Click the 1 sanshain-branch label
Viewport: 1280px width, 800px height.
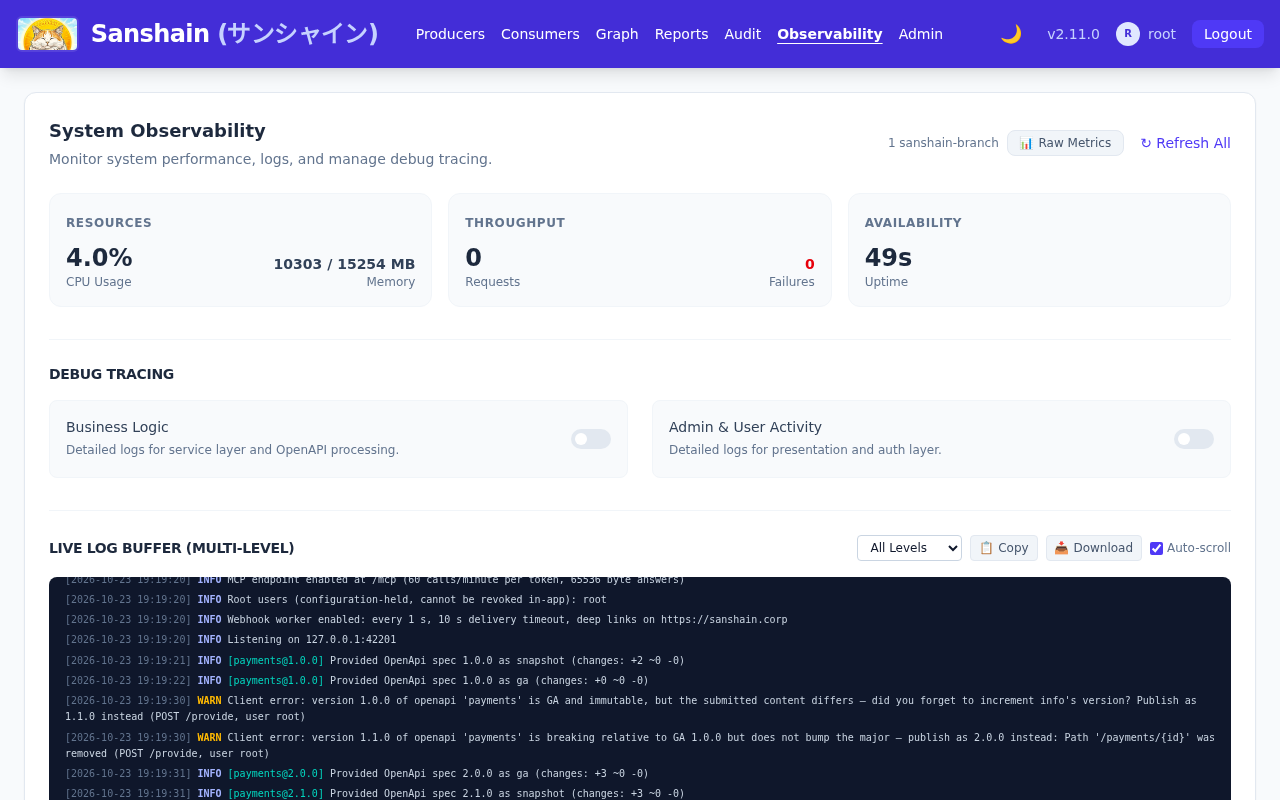943,143
